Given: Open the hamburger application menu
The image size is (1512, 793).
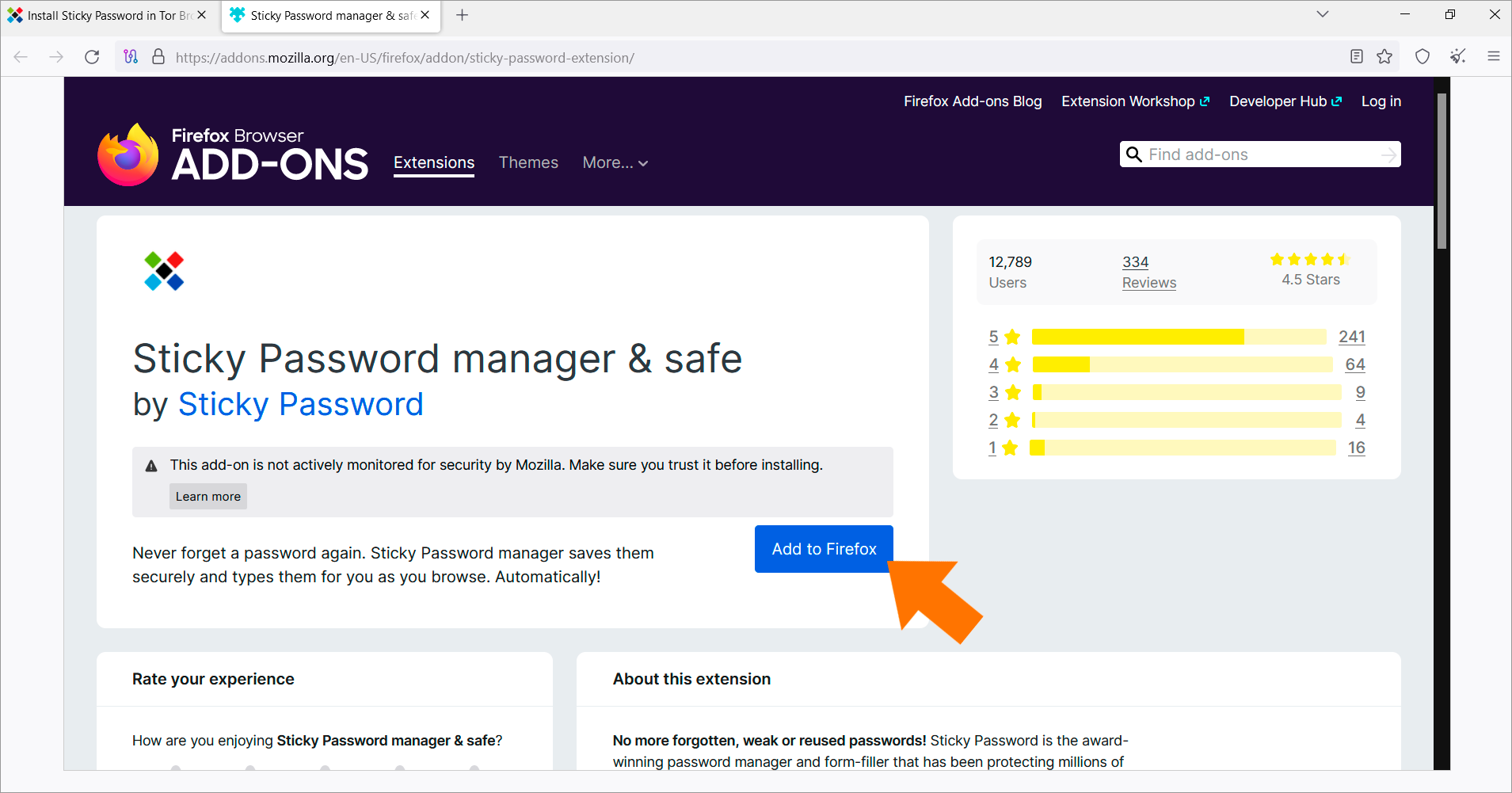Looking at the screenshot, I should [x=1494, y=56].
